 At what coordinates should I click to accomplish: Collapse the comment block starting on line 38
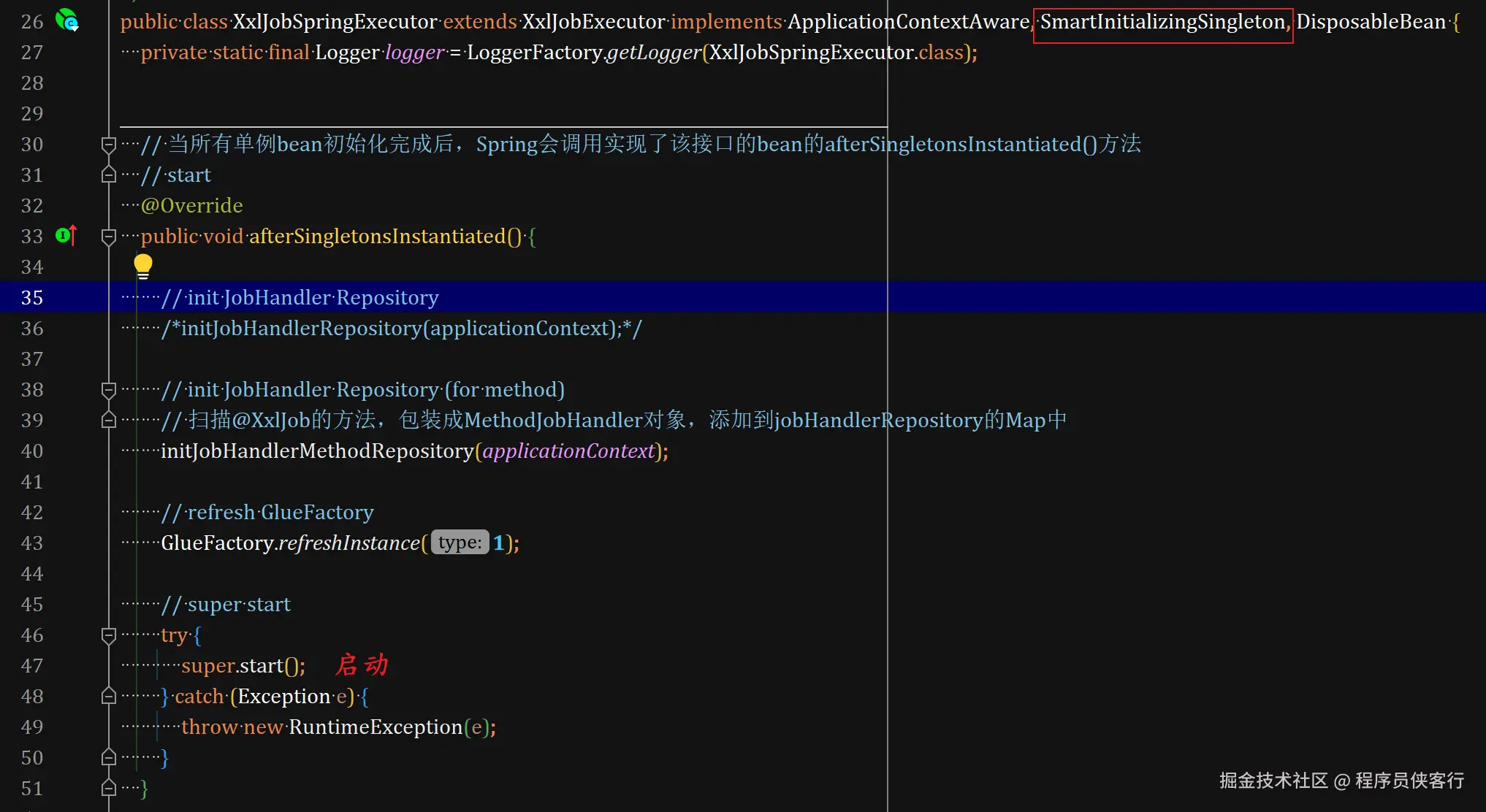pyautogui.click(x=109, y=390)
